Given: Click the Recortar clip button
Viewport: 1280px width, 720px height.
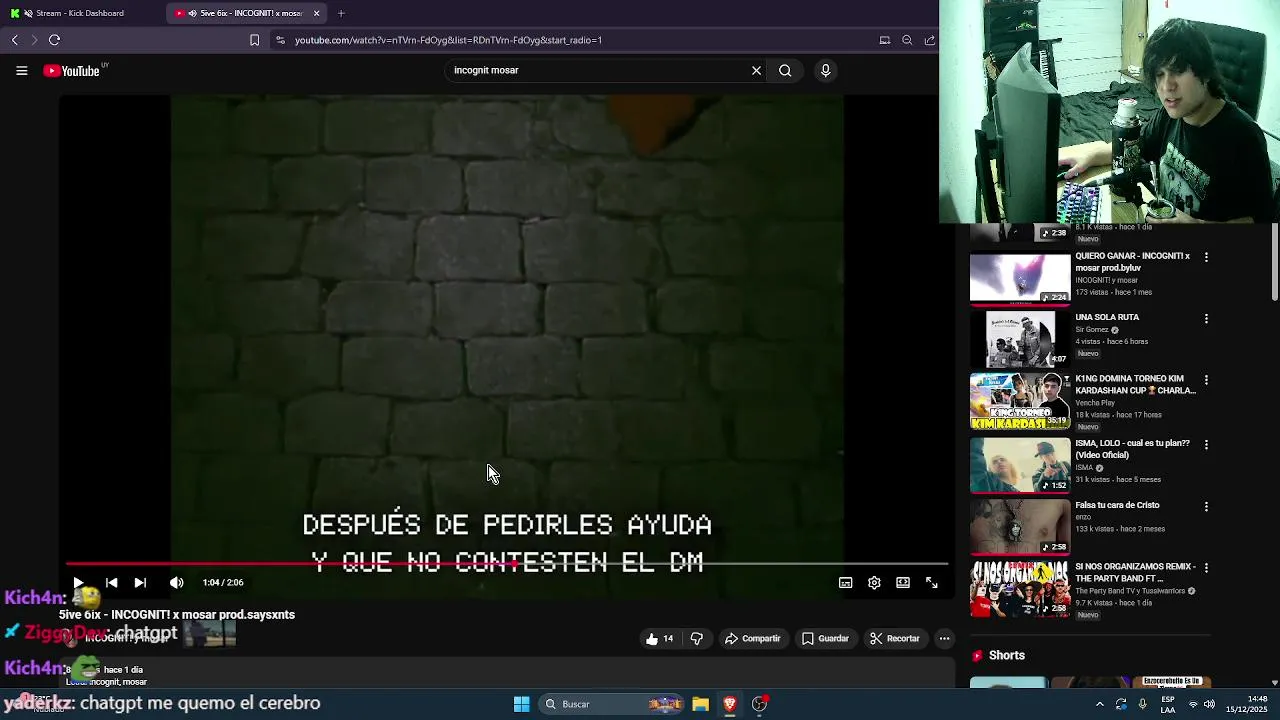Looking at the screenshot, I should coord(894,639).
